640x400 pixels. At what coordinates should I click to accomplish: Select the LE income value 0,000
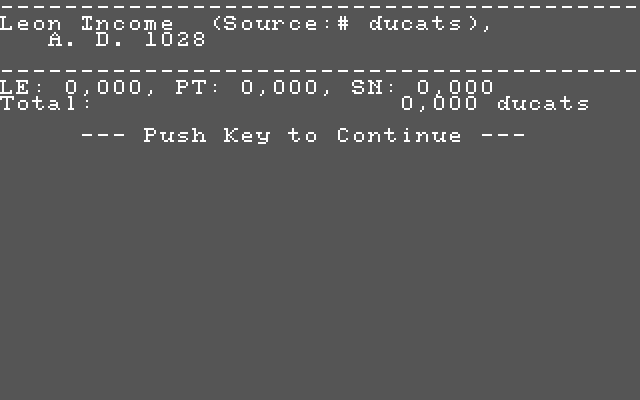click(x=103, y=87)
